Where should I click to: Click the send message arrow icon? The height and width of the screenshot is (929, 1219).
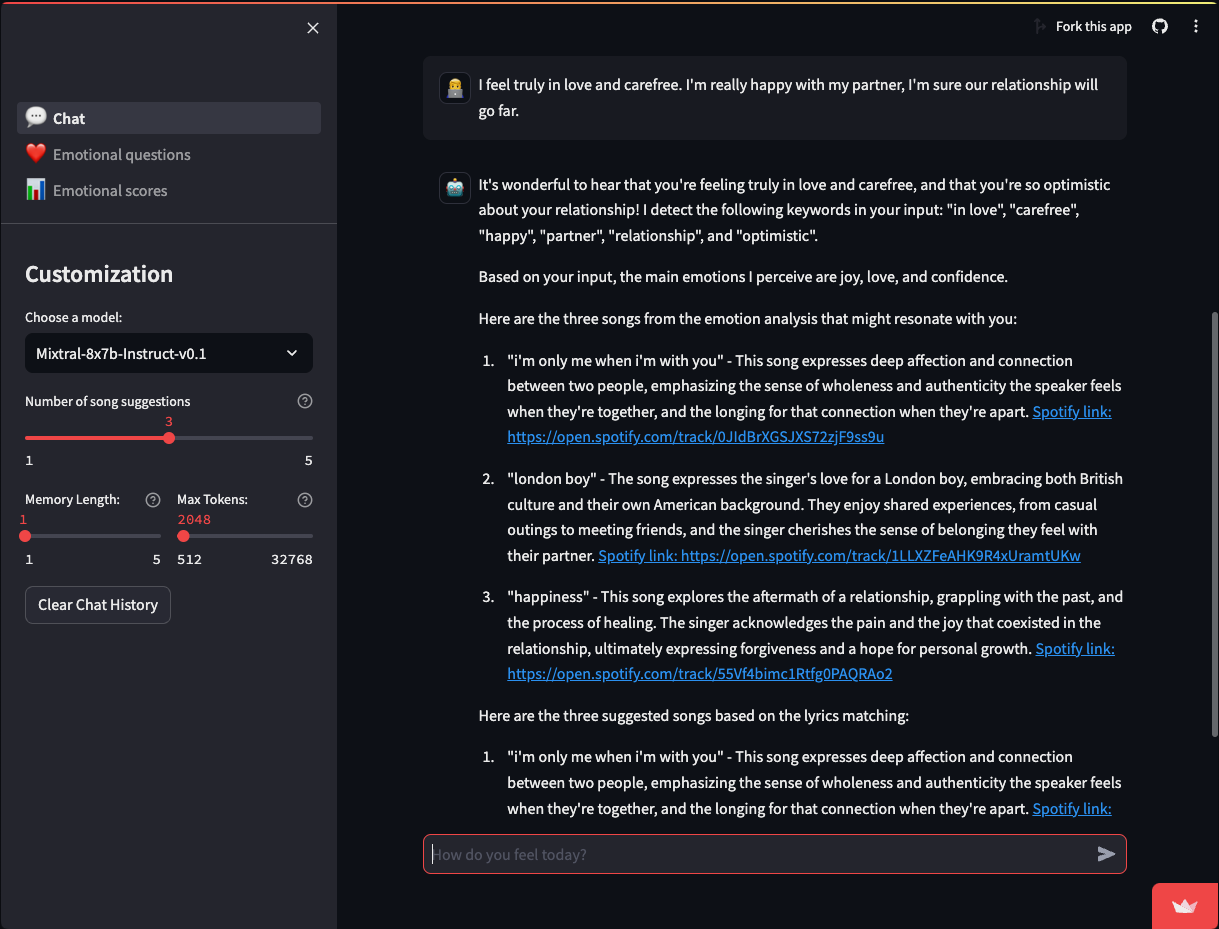pos(1106,854)
